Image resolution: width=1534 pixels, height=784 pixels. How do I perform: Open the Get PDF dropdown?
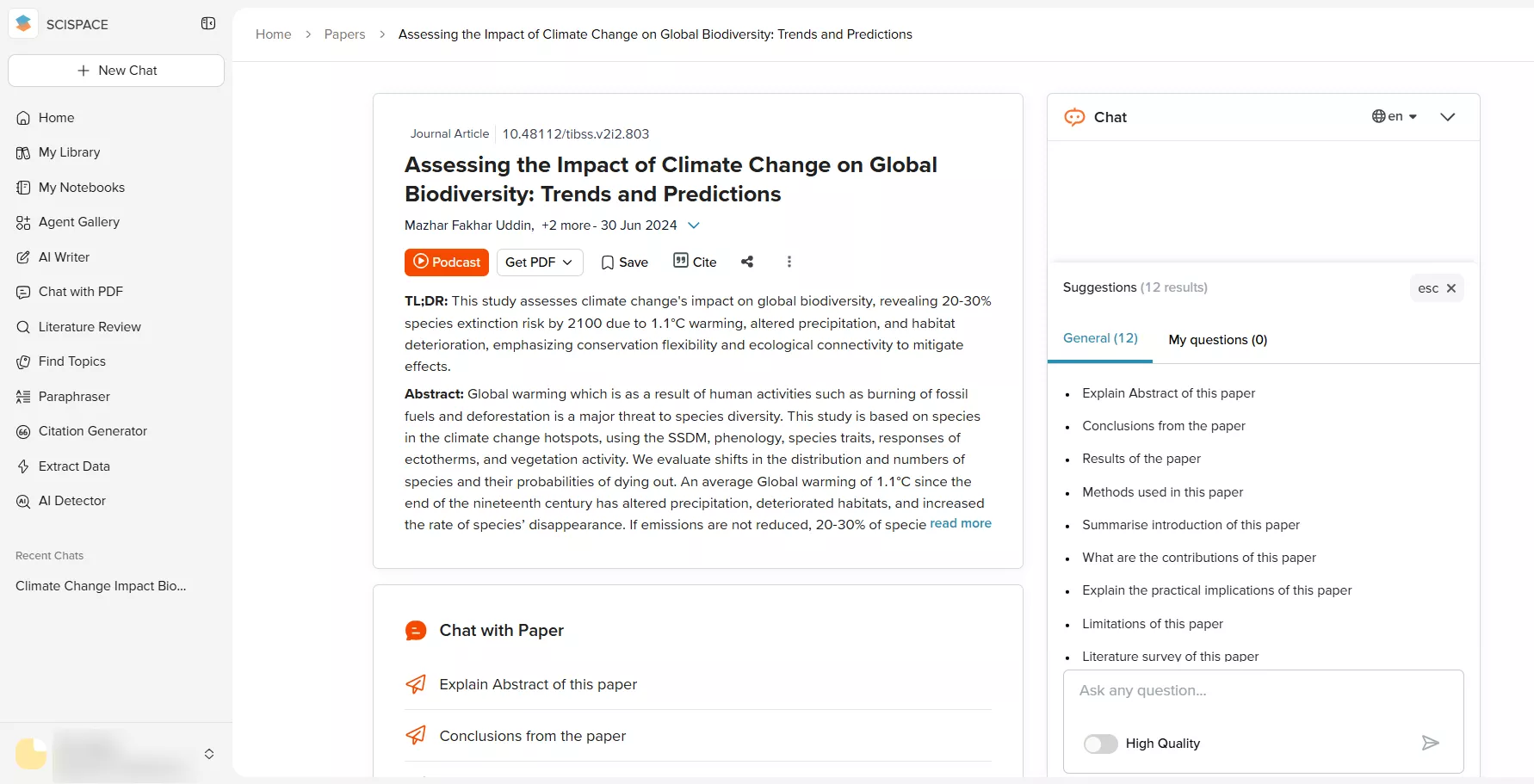pyautogui.click(x=540, y=262)
